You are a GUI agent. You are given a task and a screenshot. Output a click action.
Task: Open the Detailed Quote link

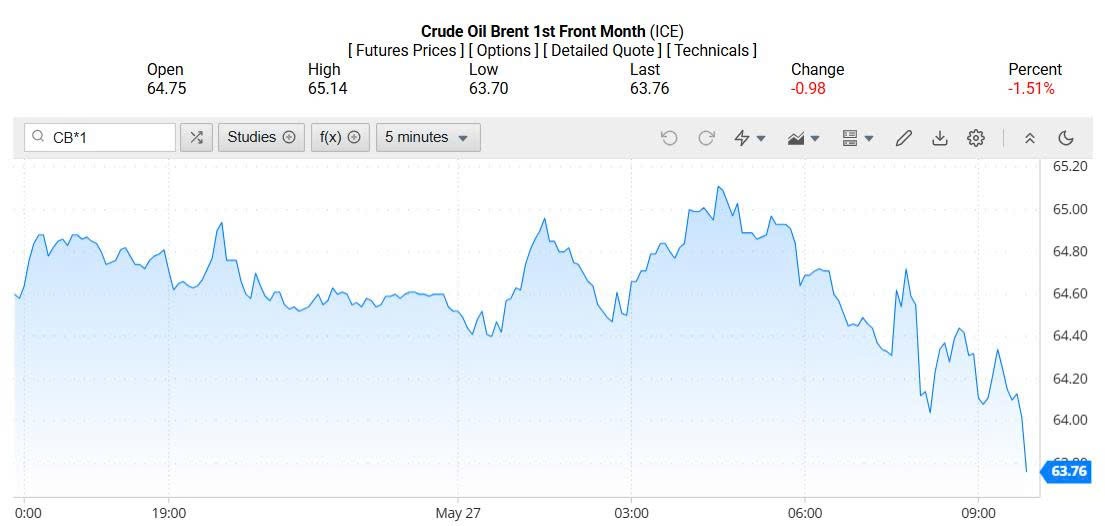point(604,50)
